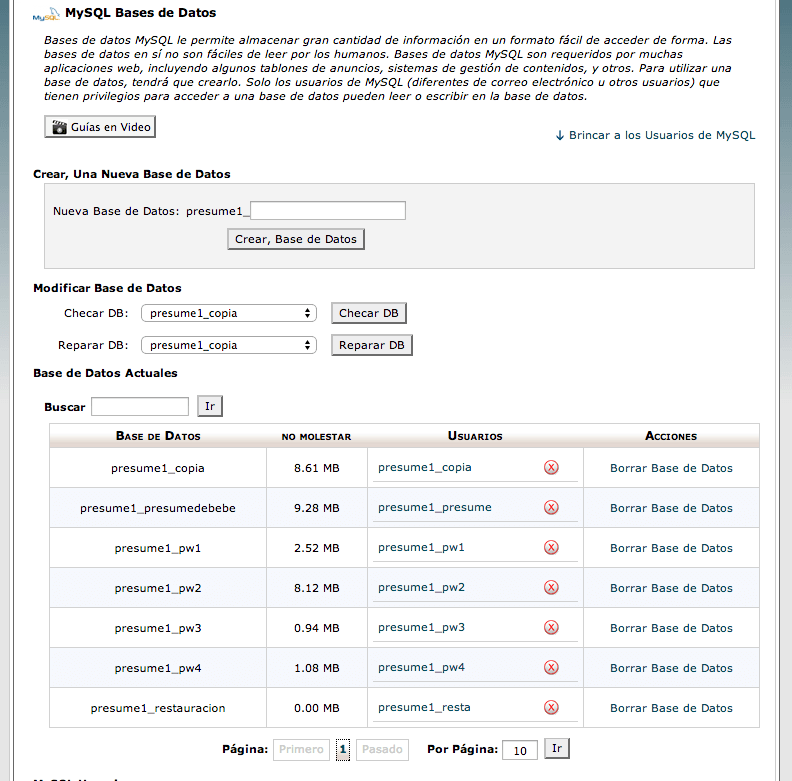Click Crear, Base de Datos button
Viewport: 792px width, 781px height.
(296, 239)
